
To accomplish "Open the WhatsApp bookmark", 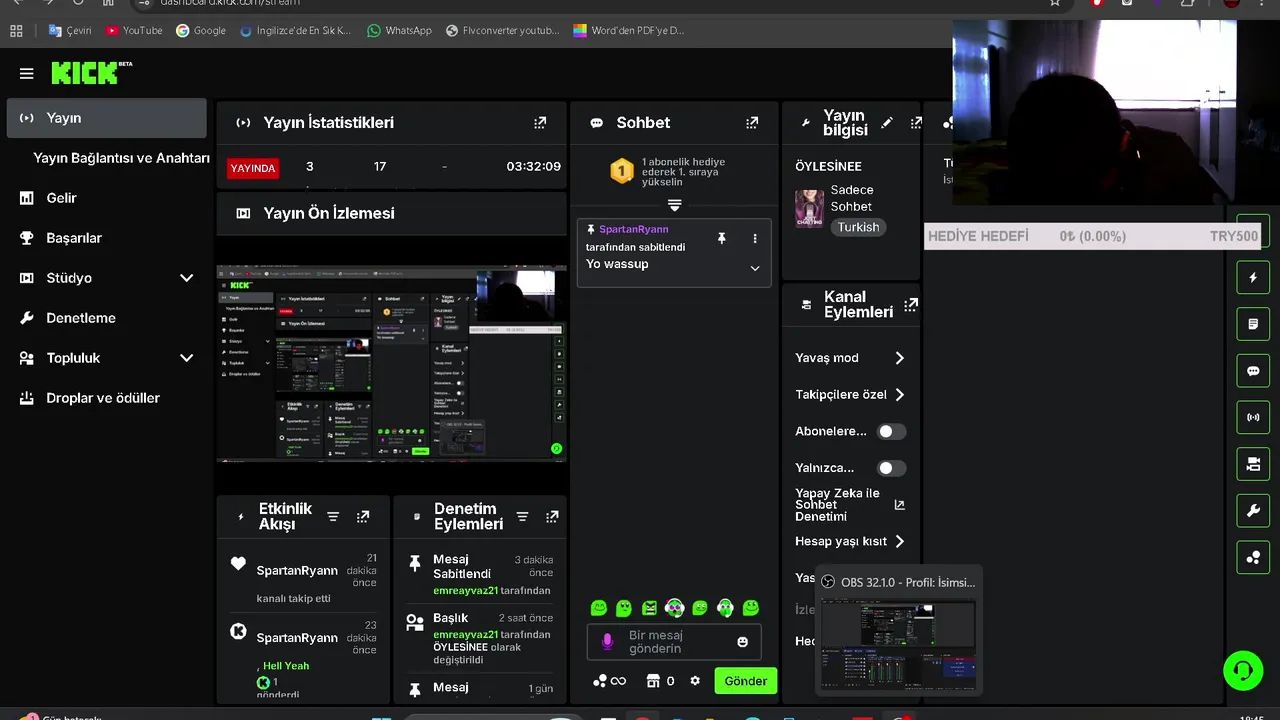I will coord(400,31).
